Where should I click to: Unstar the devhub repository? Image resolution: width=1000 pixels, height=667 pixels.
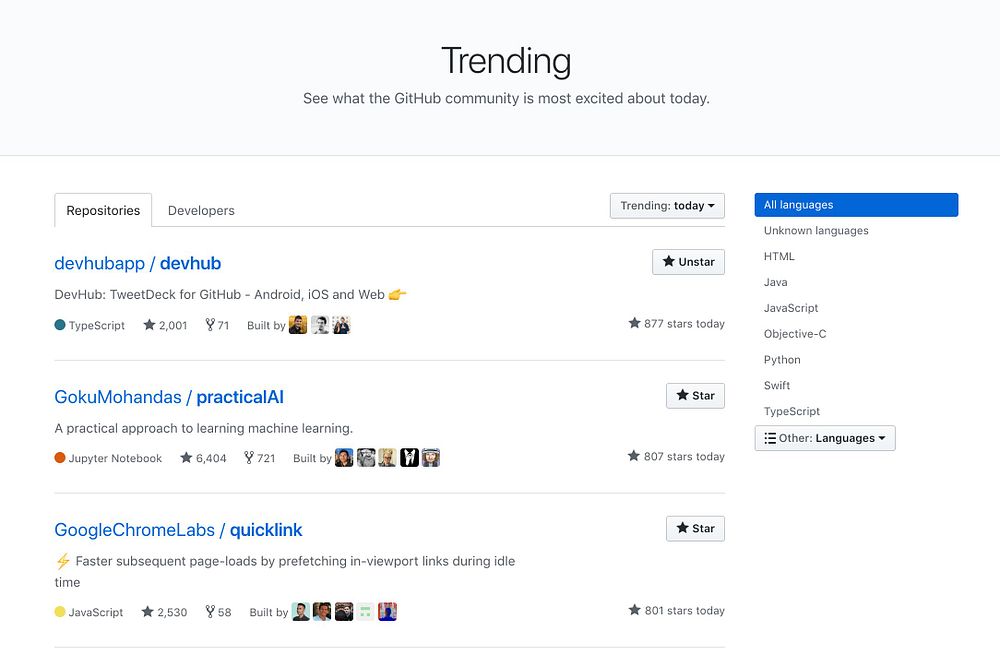[x=688, y=262]
